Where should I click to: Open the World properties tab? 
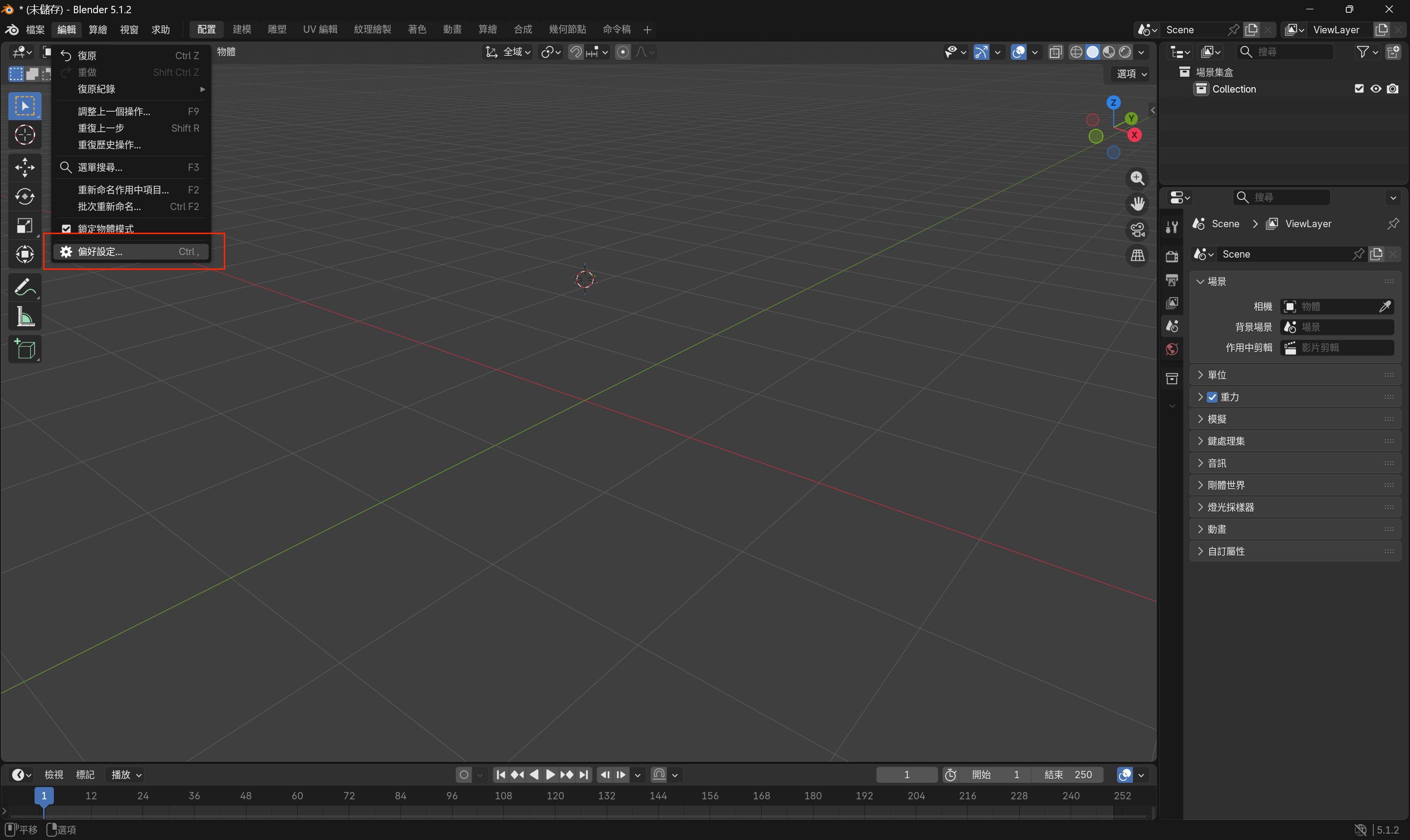[1172, 349]
